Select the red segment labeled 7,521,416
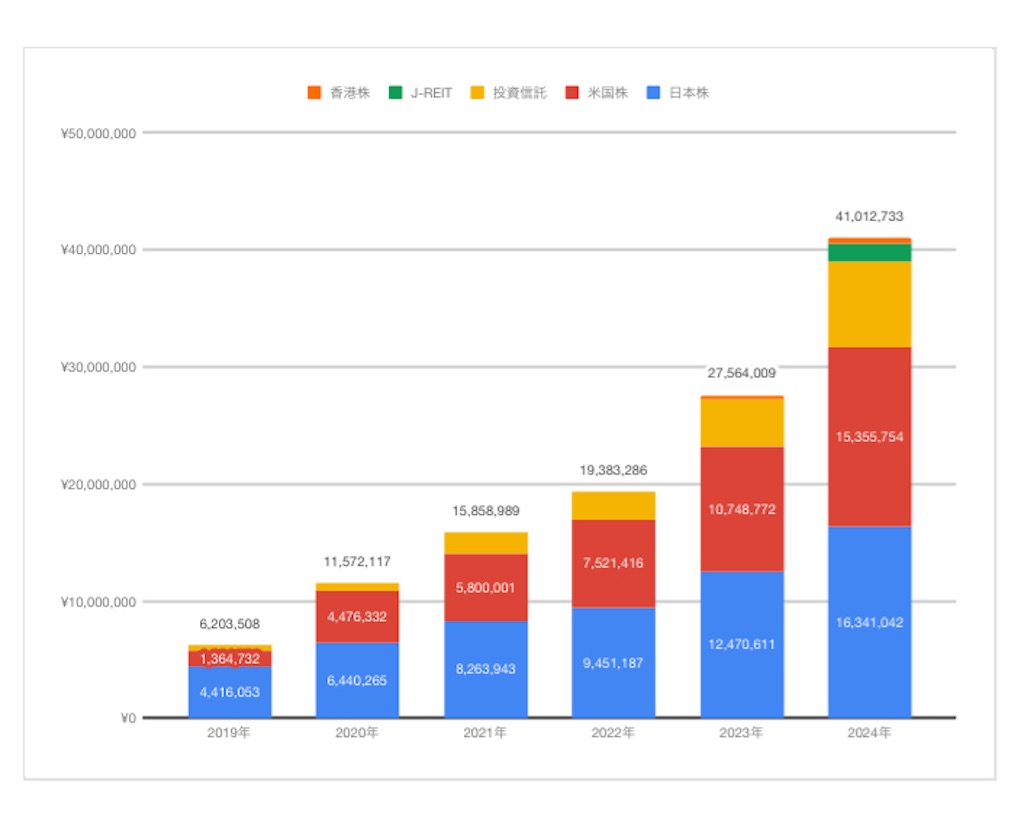This screenshot has width=1024, height=820. (613, 563)
